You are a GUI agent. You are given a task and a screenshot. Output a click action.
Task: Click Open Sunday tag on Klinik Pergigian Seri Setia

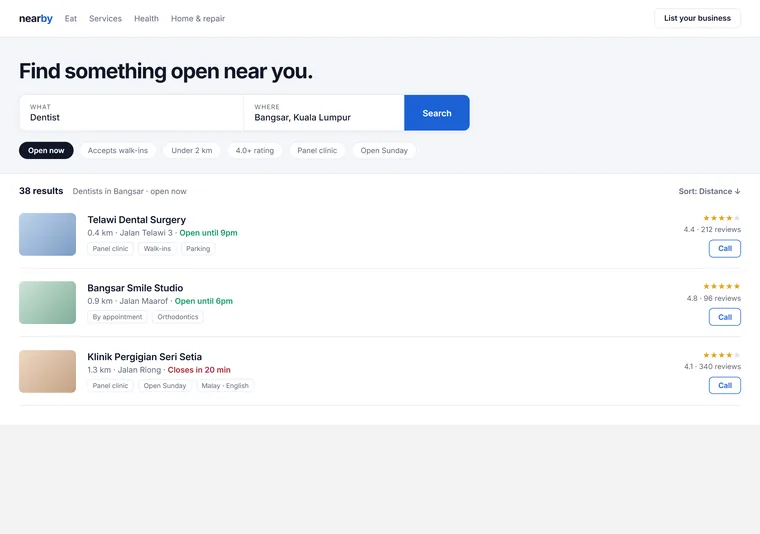coord(165,386)
